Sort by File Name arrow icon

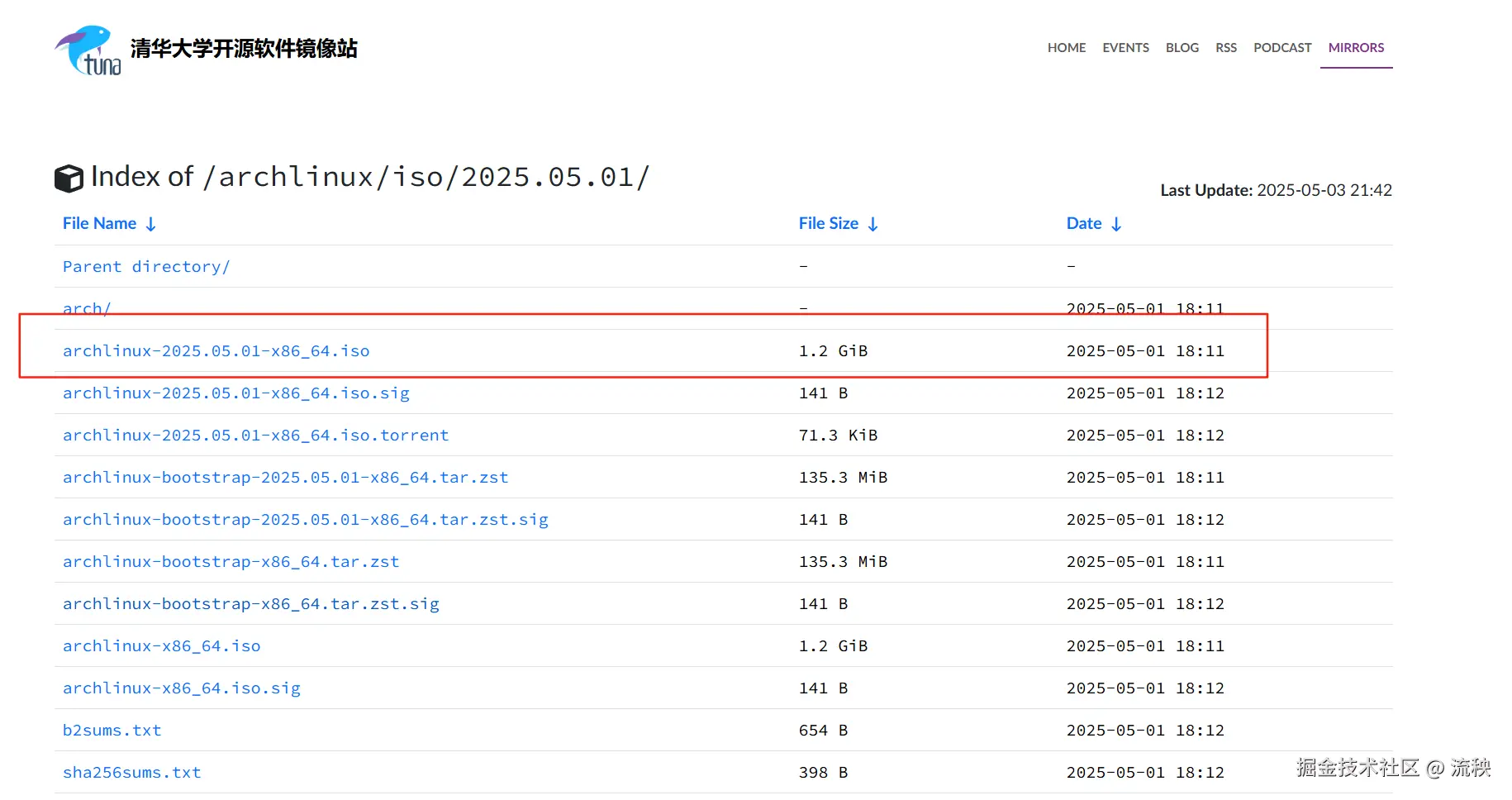[x=150, y=224]
